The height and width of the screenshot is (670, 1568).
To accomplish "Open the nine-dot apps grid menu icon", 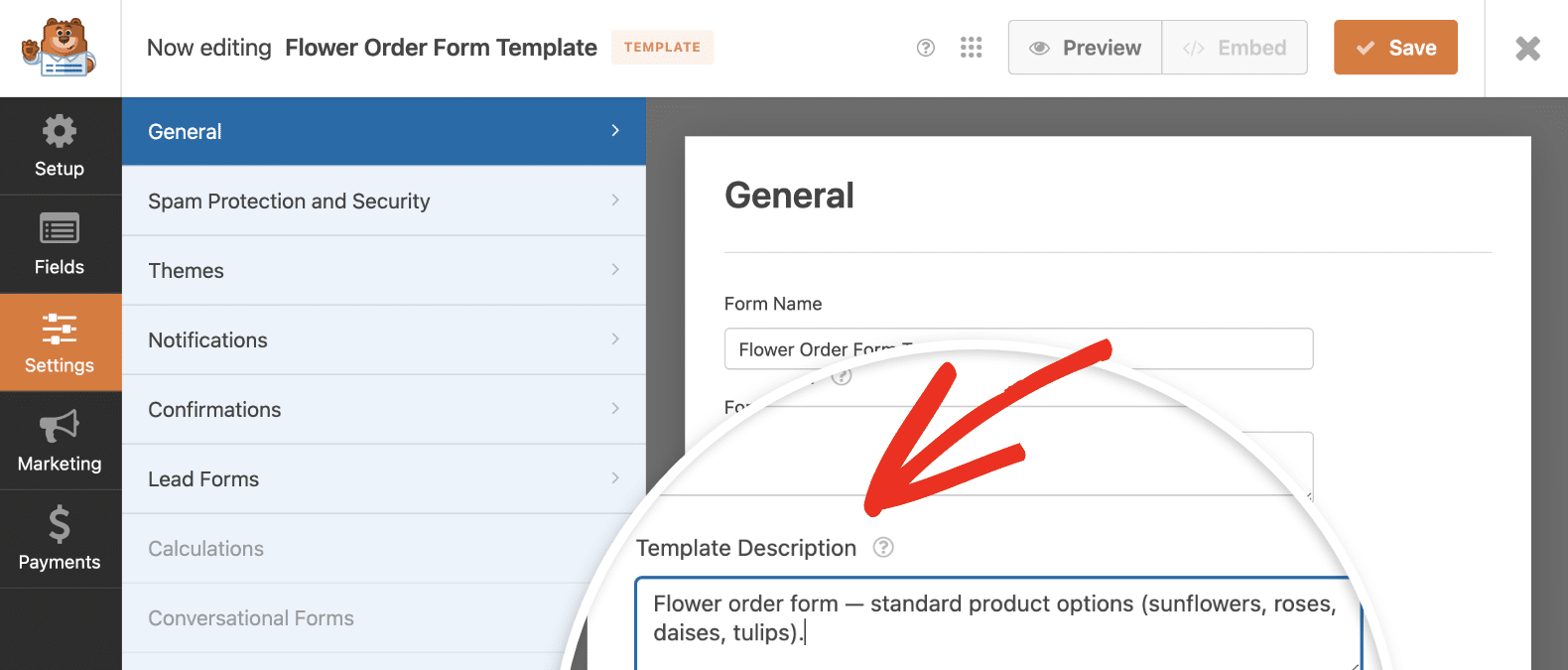I will pyautogui.click(x=972, y=48).
